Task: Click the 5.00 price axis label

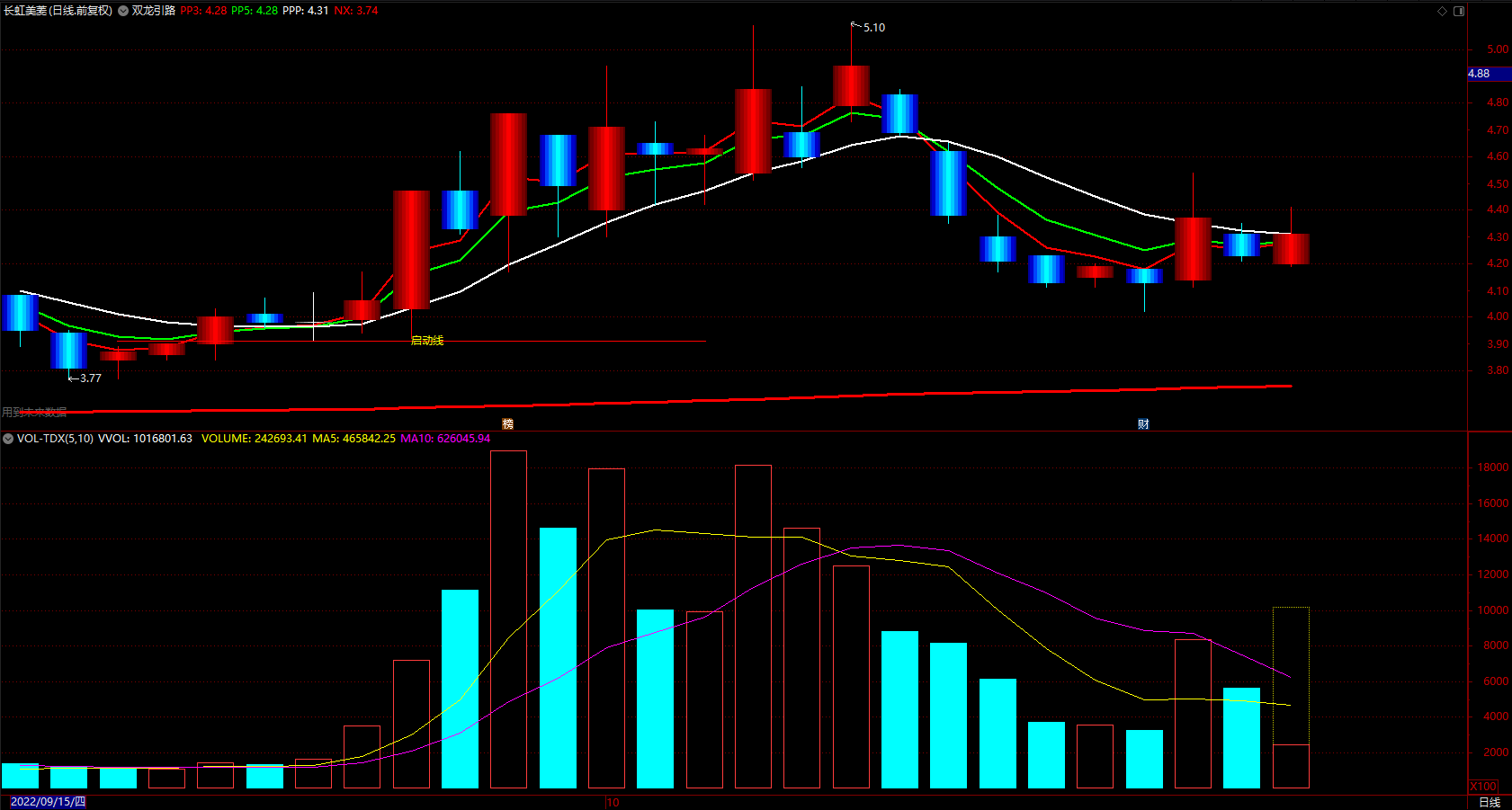Action: [1498, 49]
